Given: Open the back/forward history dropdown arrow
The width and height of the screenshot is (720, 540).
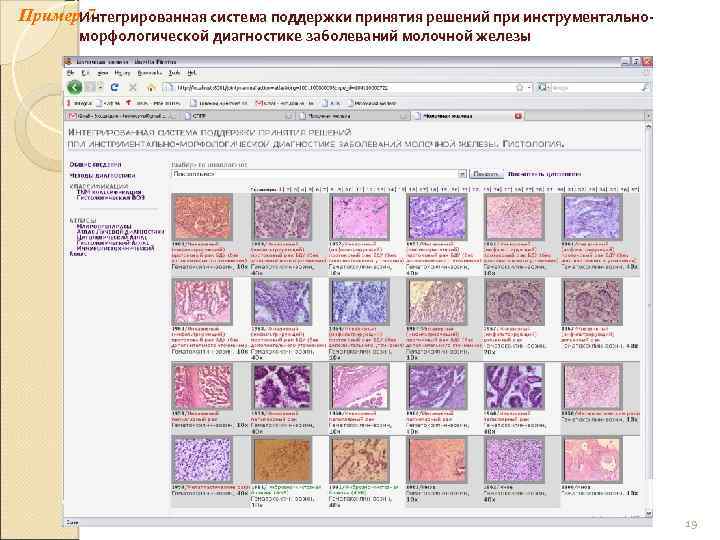Looking at the screenshot, I should (101, 87).
